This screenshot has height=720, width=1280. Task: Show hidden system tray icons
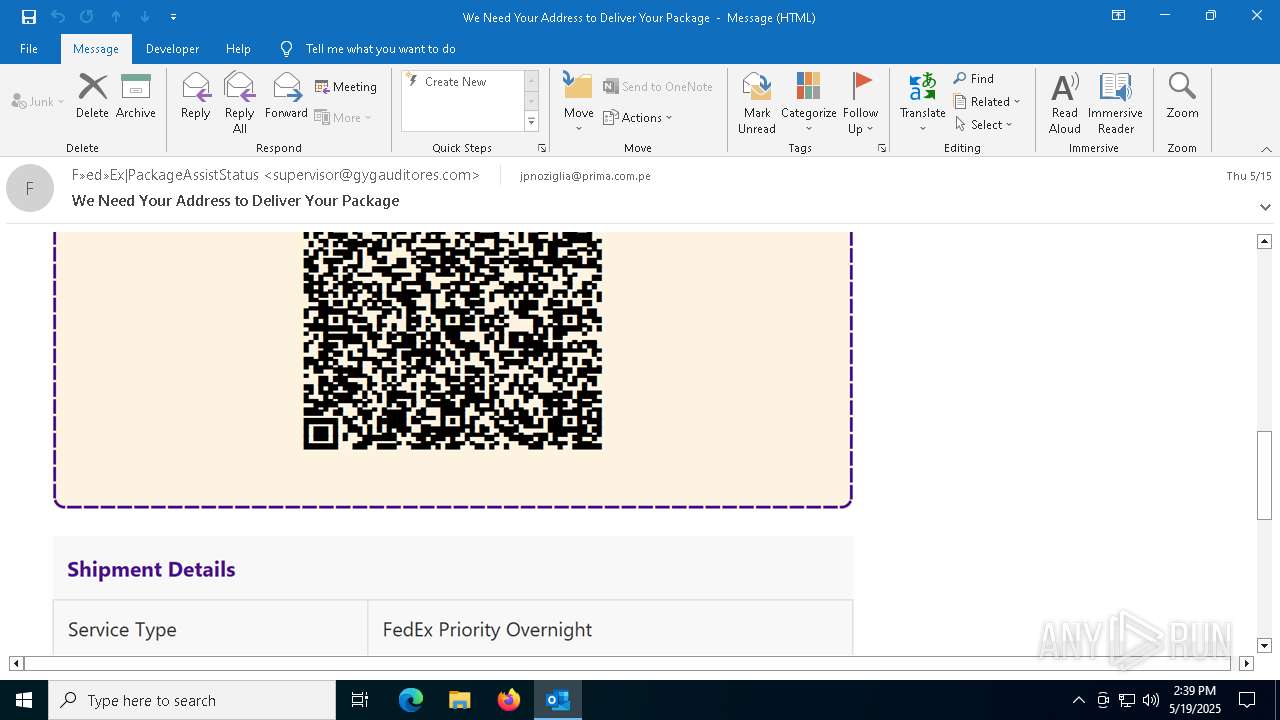pos(1078,700)
